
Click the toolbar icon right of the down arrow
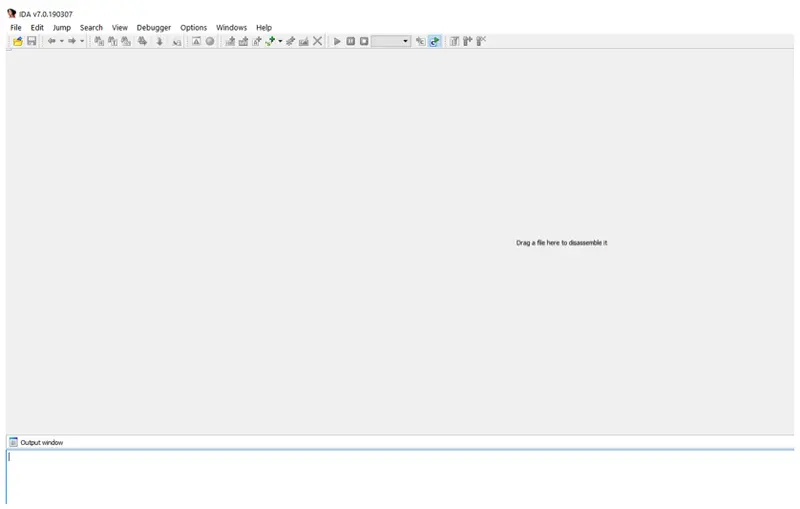pyautogui.click(x=177, y=42)
